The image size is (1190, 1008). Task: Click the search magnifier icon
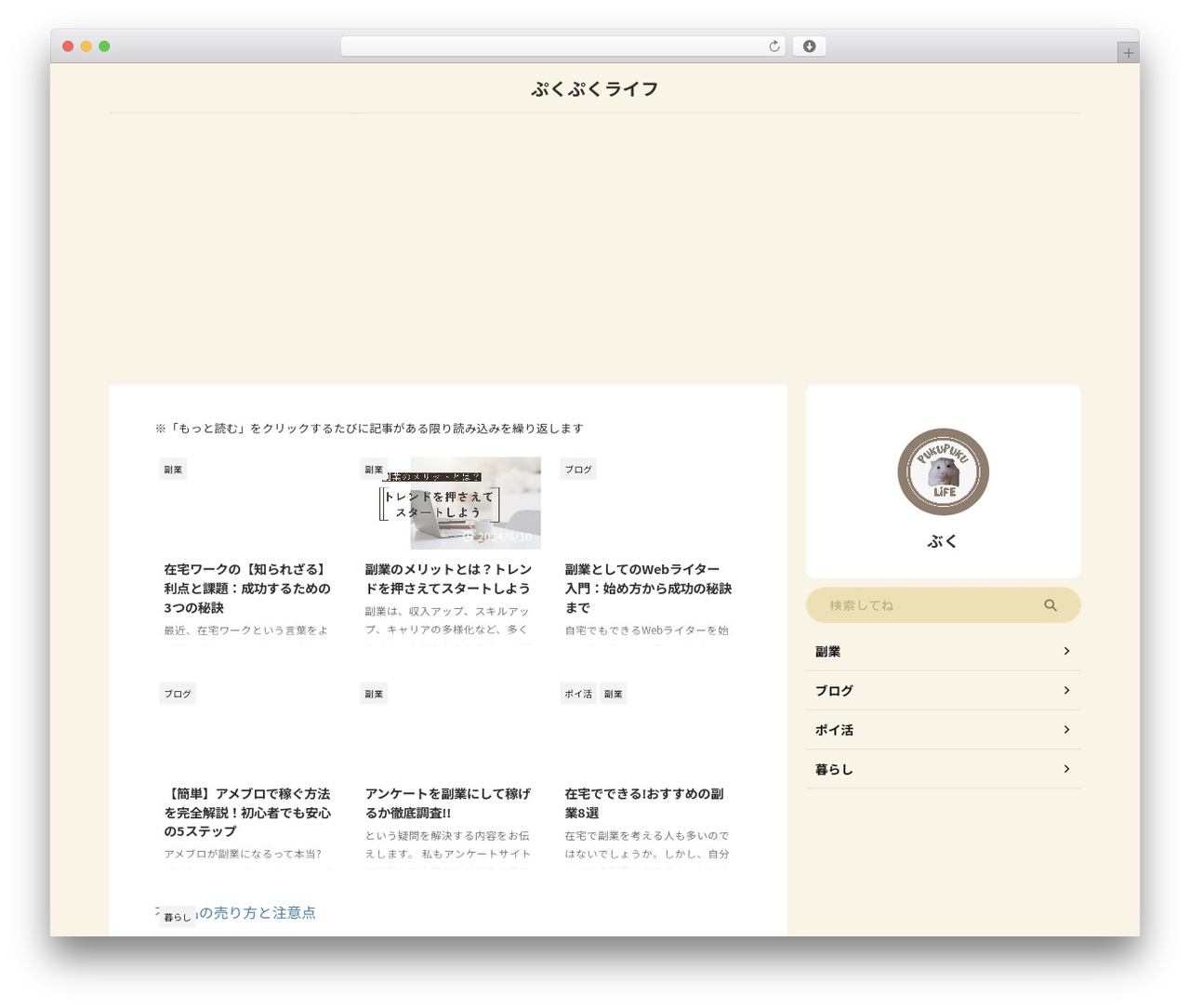(x=1051, y=605)
